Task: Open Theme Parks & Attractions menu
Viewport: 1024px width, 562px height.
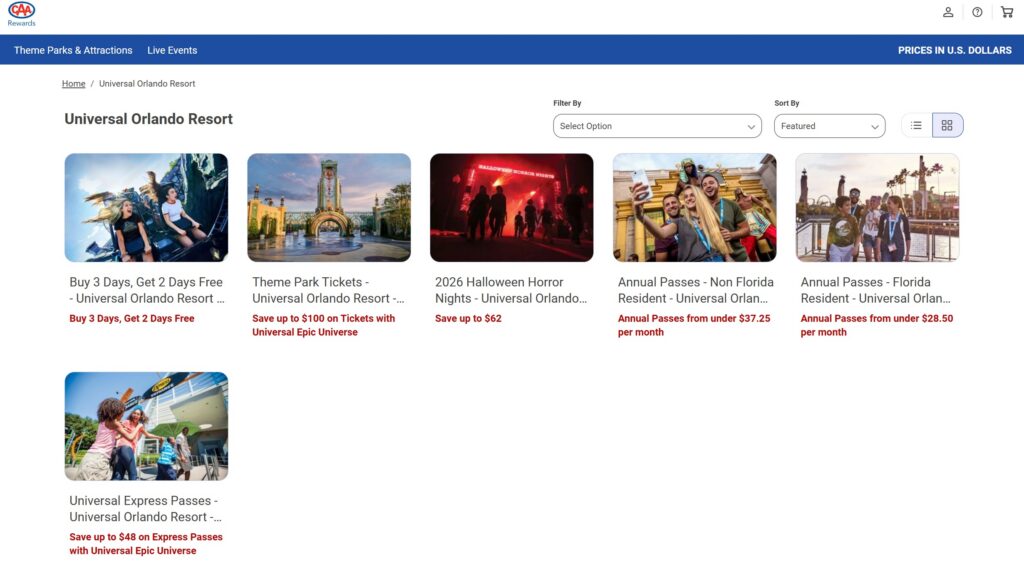Action: coord(73,50)
